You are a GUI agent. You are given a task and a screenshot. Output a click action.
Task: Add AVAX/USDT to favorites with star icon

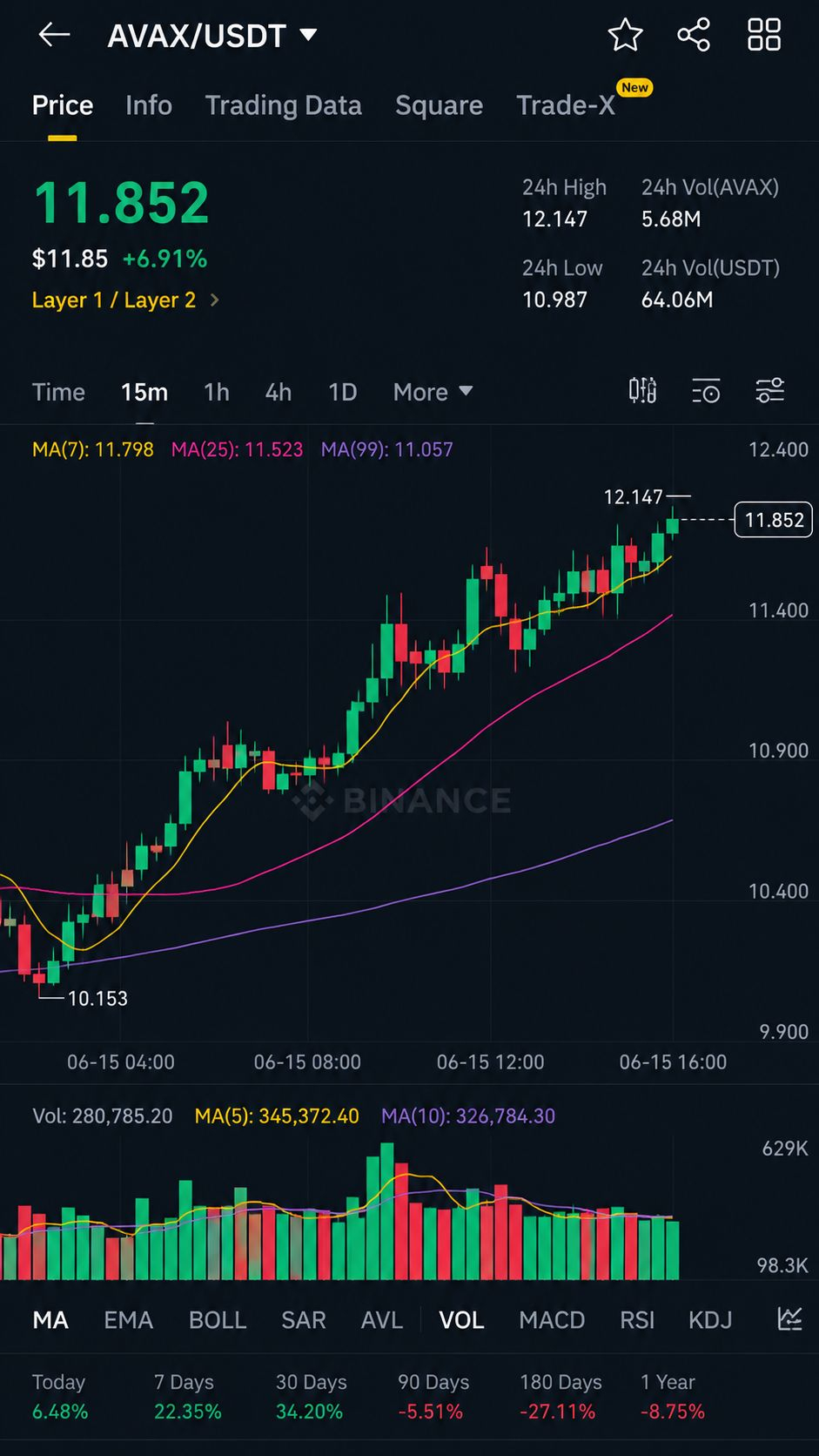625,35
